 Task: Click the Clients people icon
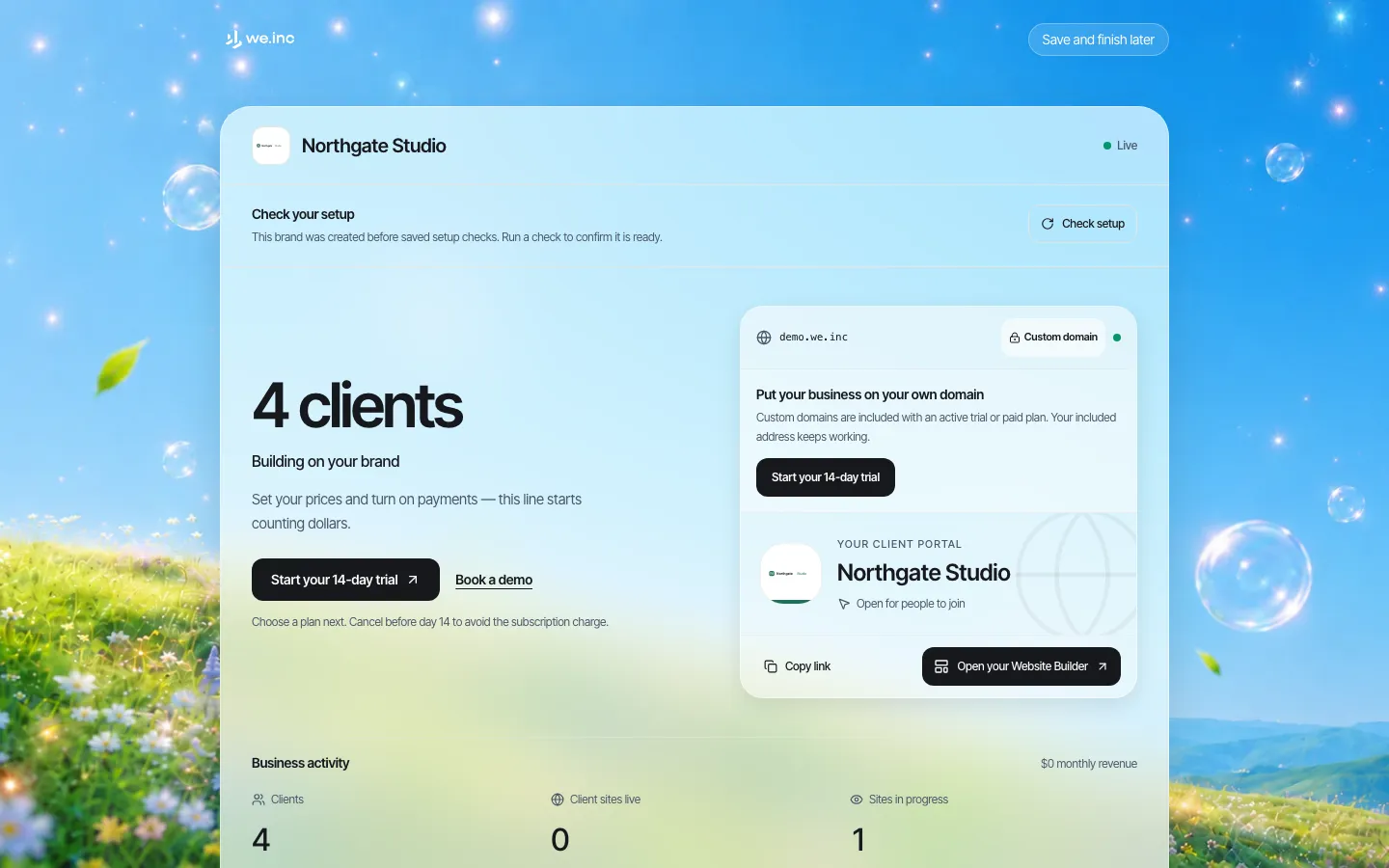(x=259, y=800)
